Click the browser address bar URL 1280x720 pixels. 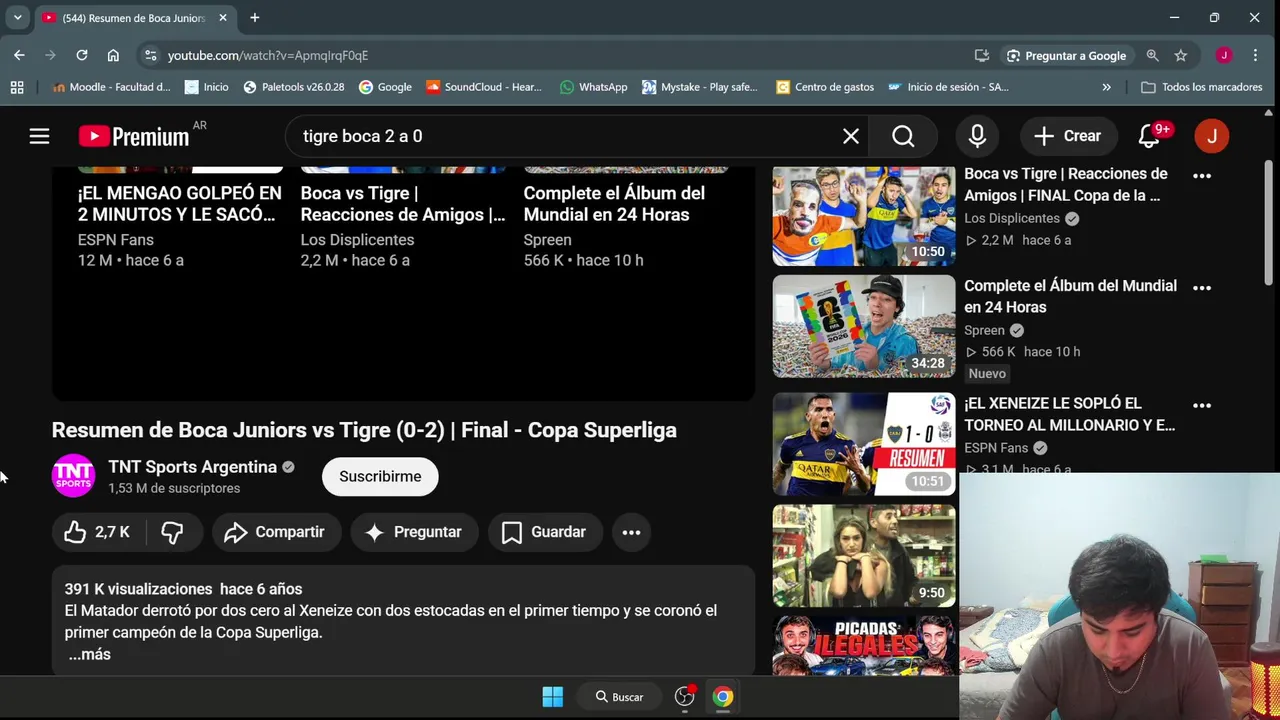tap(268, 56)
